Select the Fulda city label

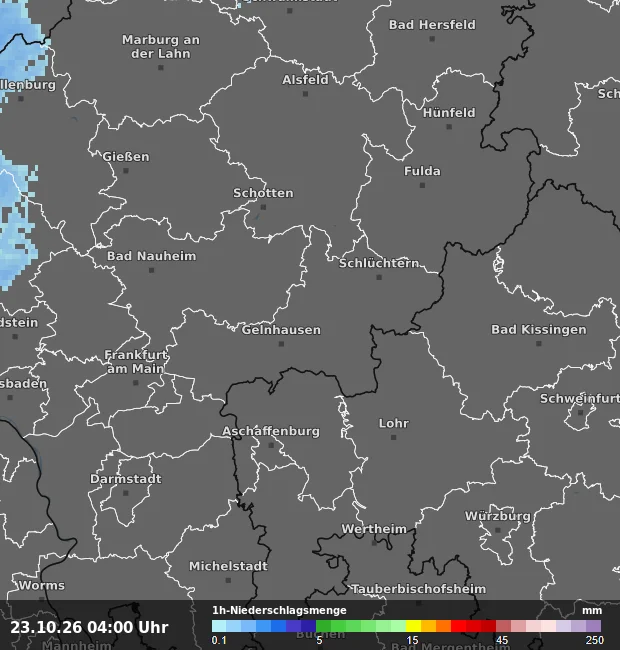coord(422,171)
